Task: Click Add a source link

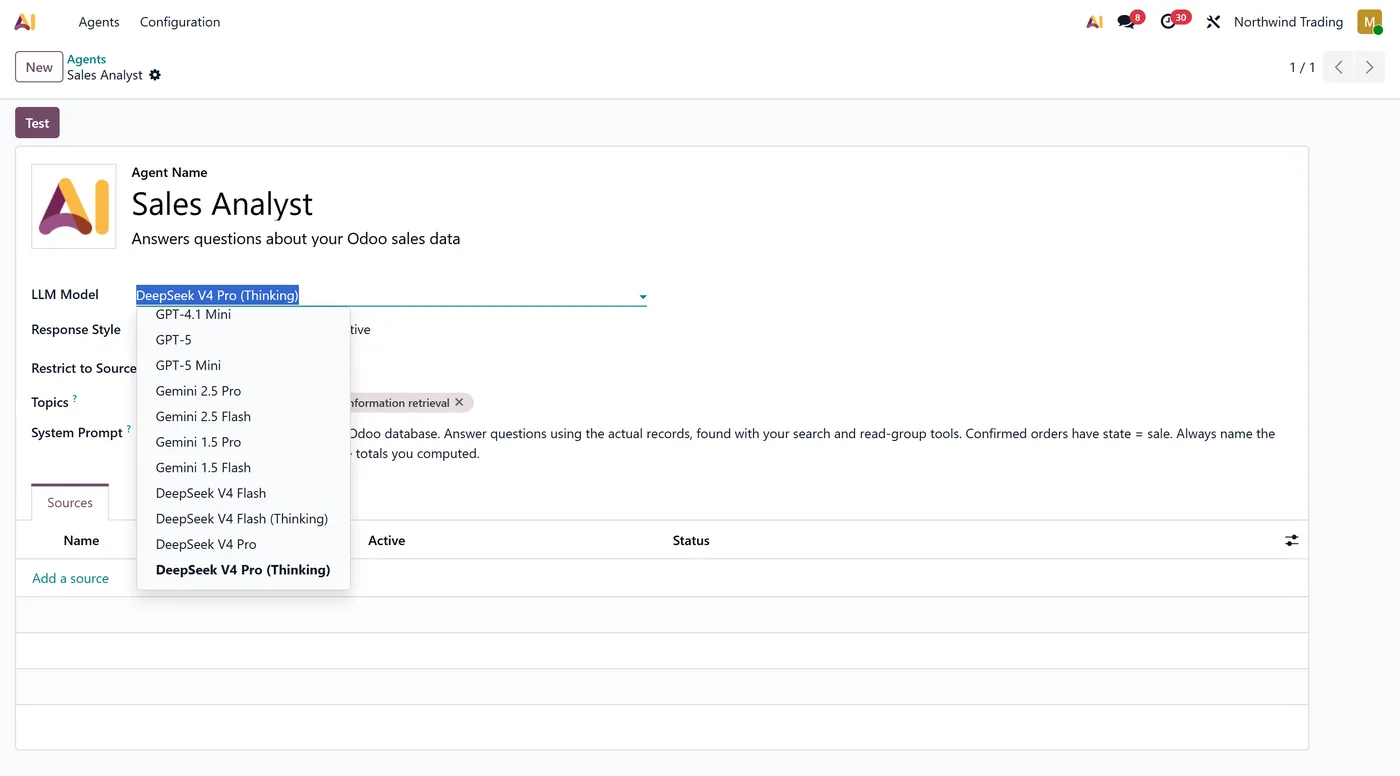Action: (70, 578)
